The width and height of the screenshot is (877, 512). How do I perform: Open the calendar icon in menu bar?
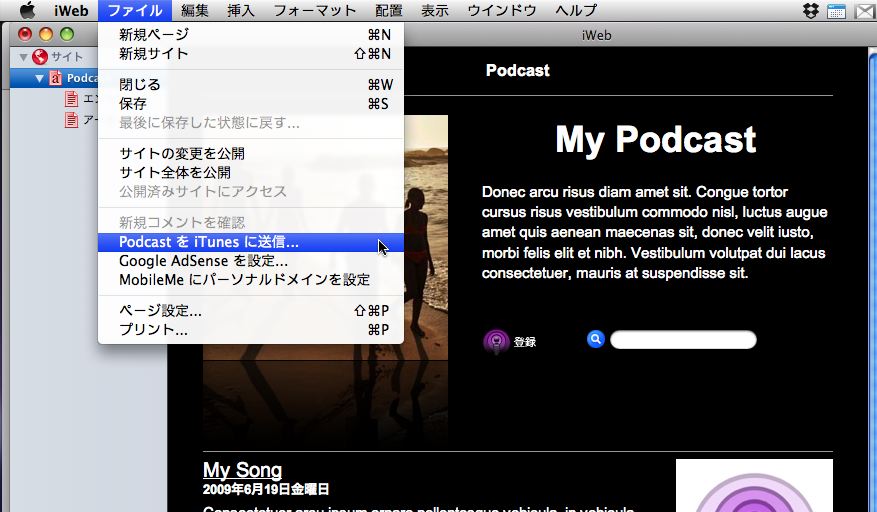point(836,11)
